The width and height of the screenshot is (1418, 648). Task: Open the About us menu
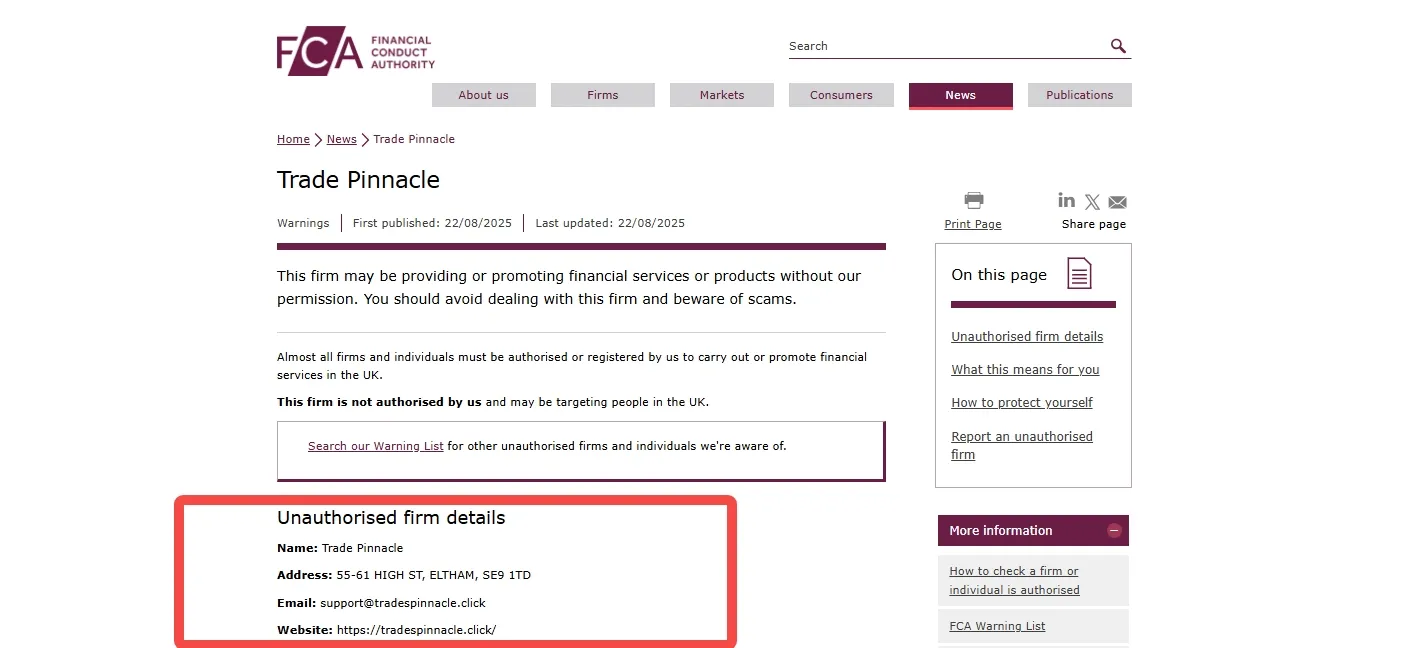(484, 95)
